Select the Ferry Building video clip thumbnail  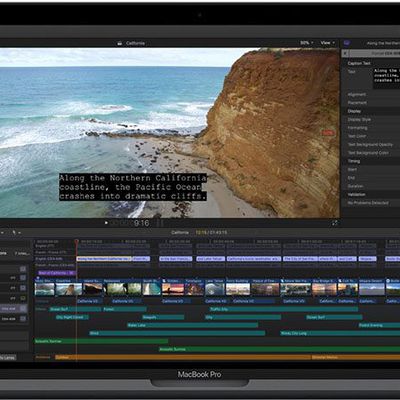238,287
